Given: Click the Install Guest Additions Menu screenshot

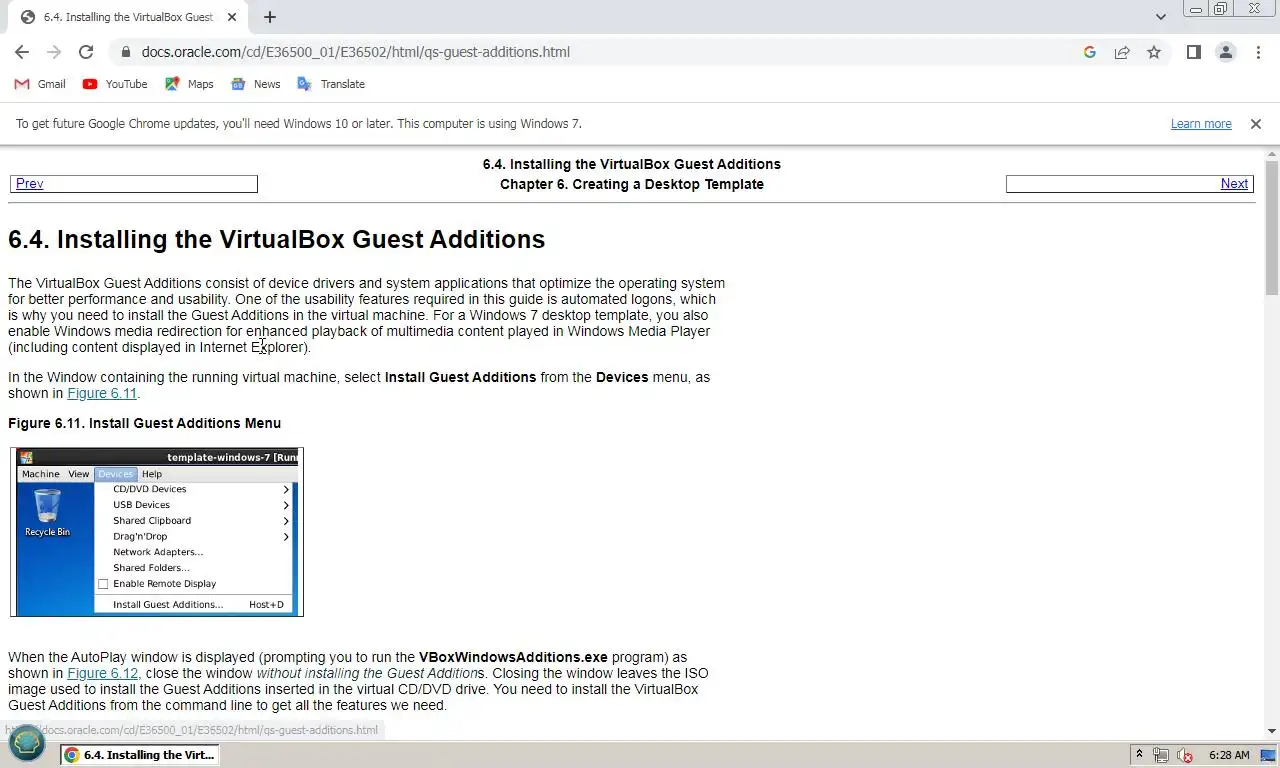Looking at the screenshot, I should point(157,532).
